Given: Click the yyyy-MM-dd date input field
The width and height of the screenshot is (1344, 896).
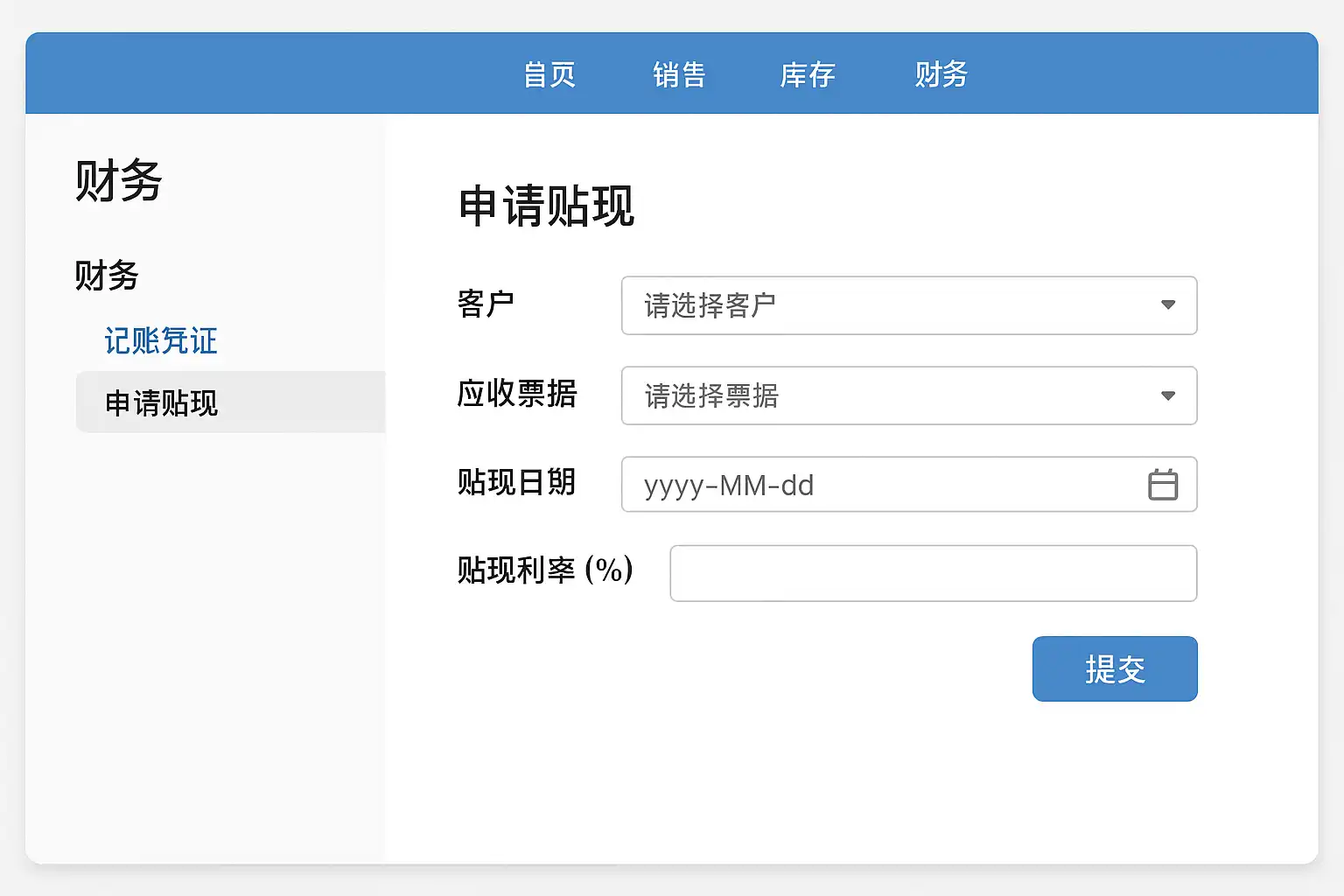Looking at the screenshot, I should [875, 485].
